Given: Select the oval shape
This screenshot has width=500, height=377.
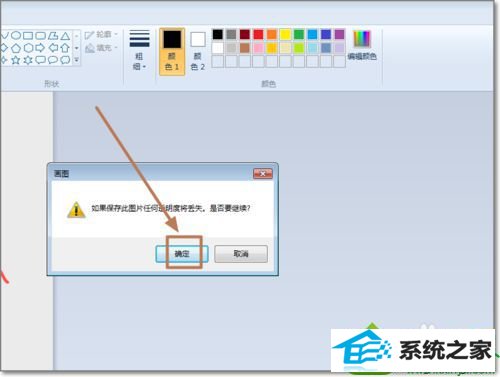Looking at the screenshot, I should click(x=16, y=35).
